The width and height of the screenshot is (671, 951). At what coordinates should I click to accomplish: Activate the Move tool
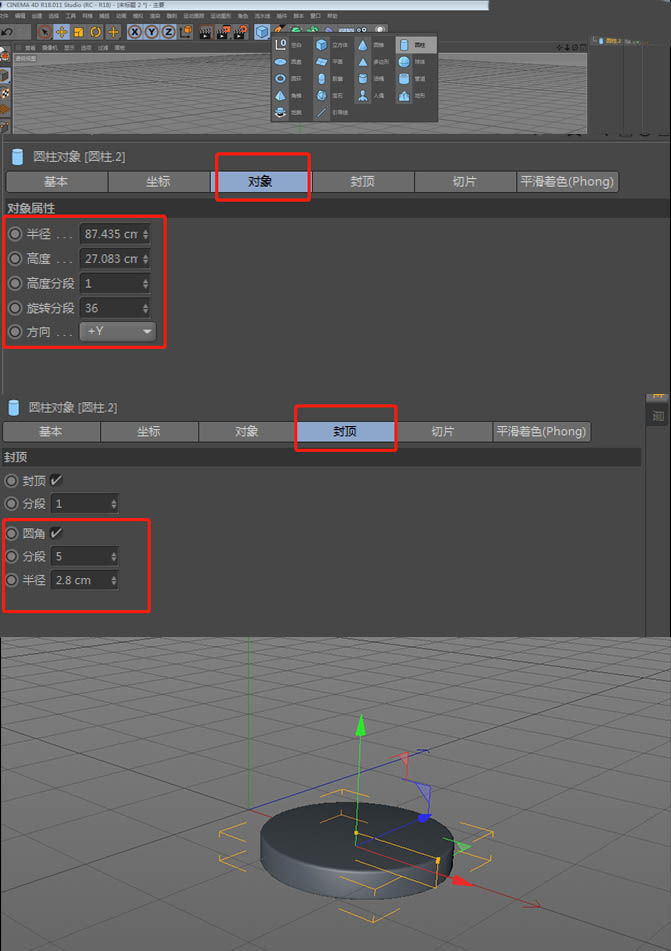61,32
